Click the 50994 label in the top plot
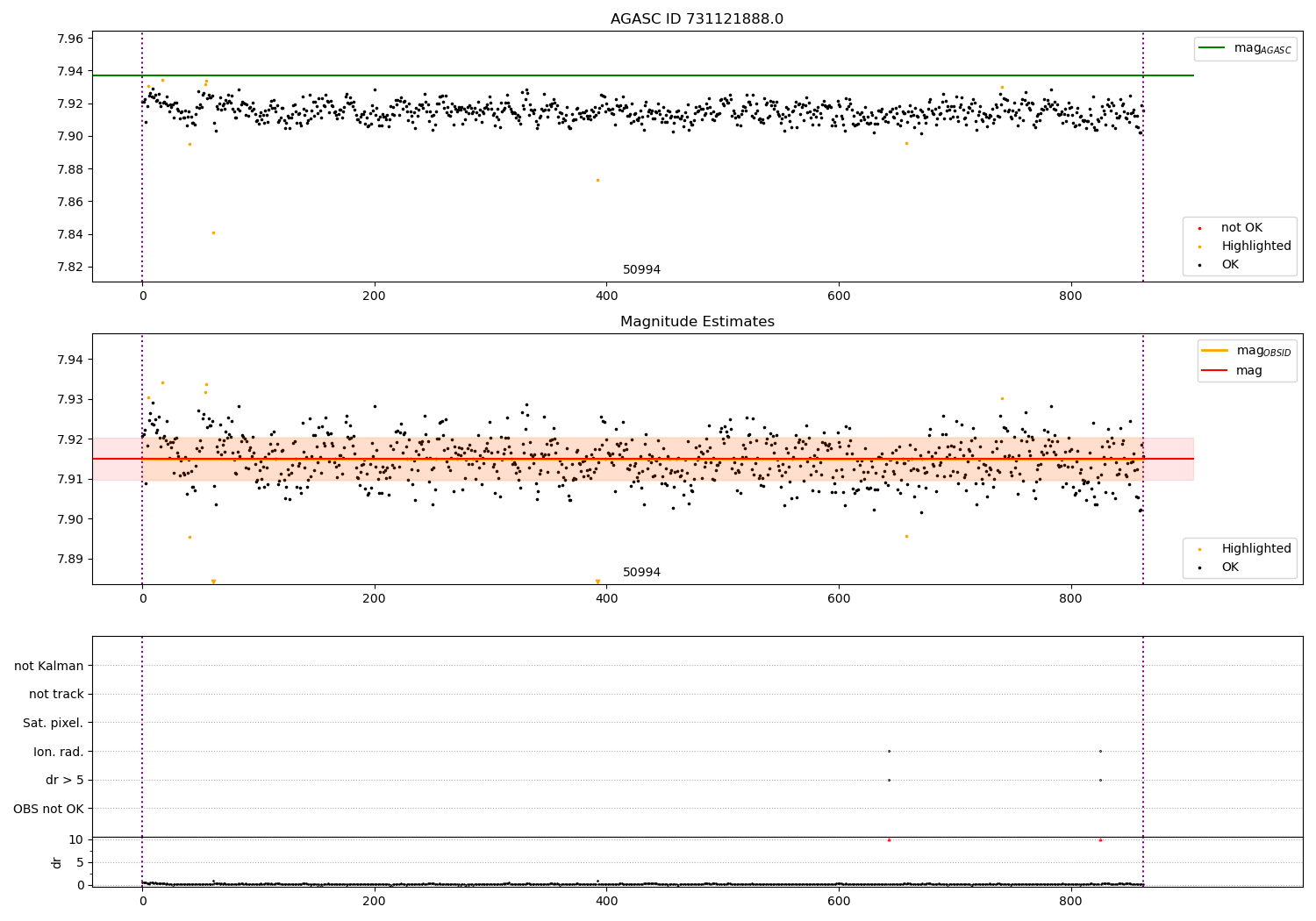The height and width of the screenshot is (921, 1316). 641,270
